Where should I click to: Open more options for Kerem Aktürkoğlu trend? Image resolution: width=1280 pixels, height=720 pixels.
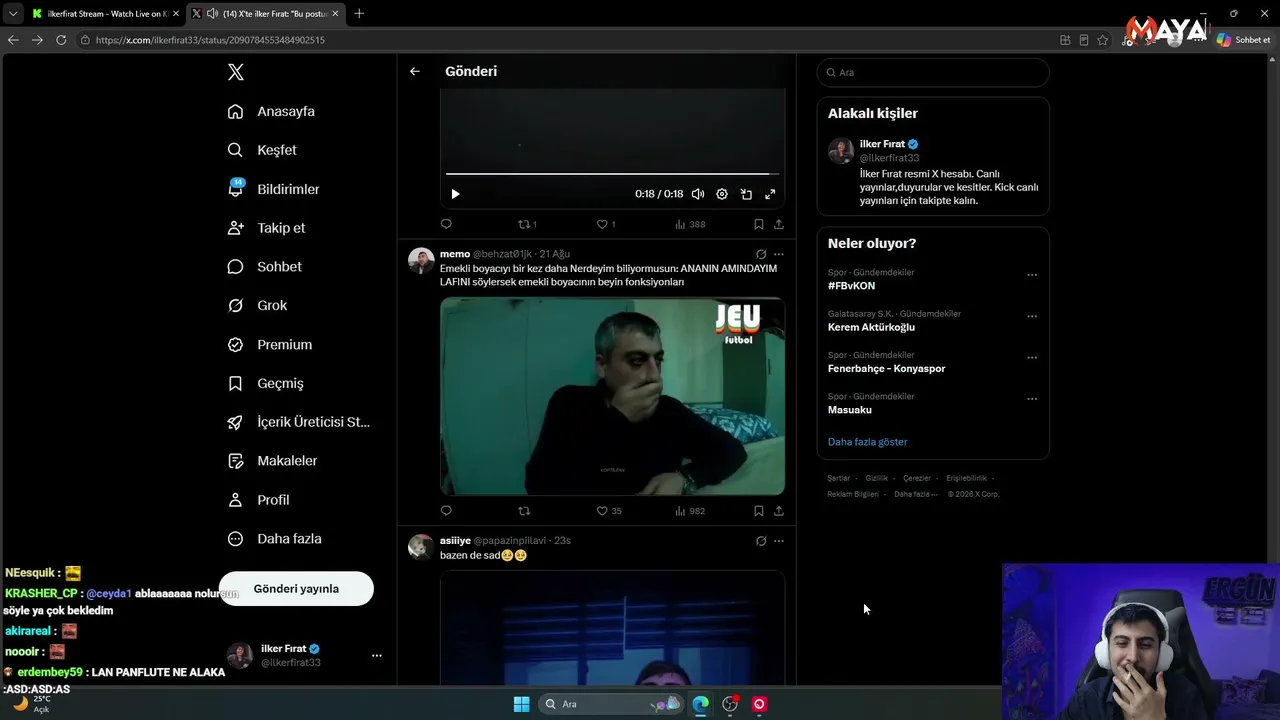pos(1032,316)
